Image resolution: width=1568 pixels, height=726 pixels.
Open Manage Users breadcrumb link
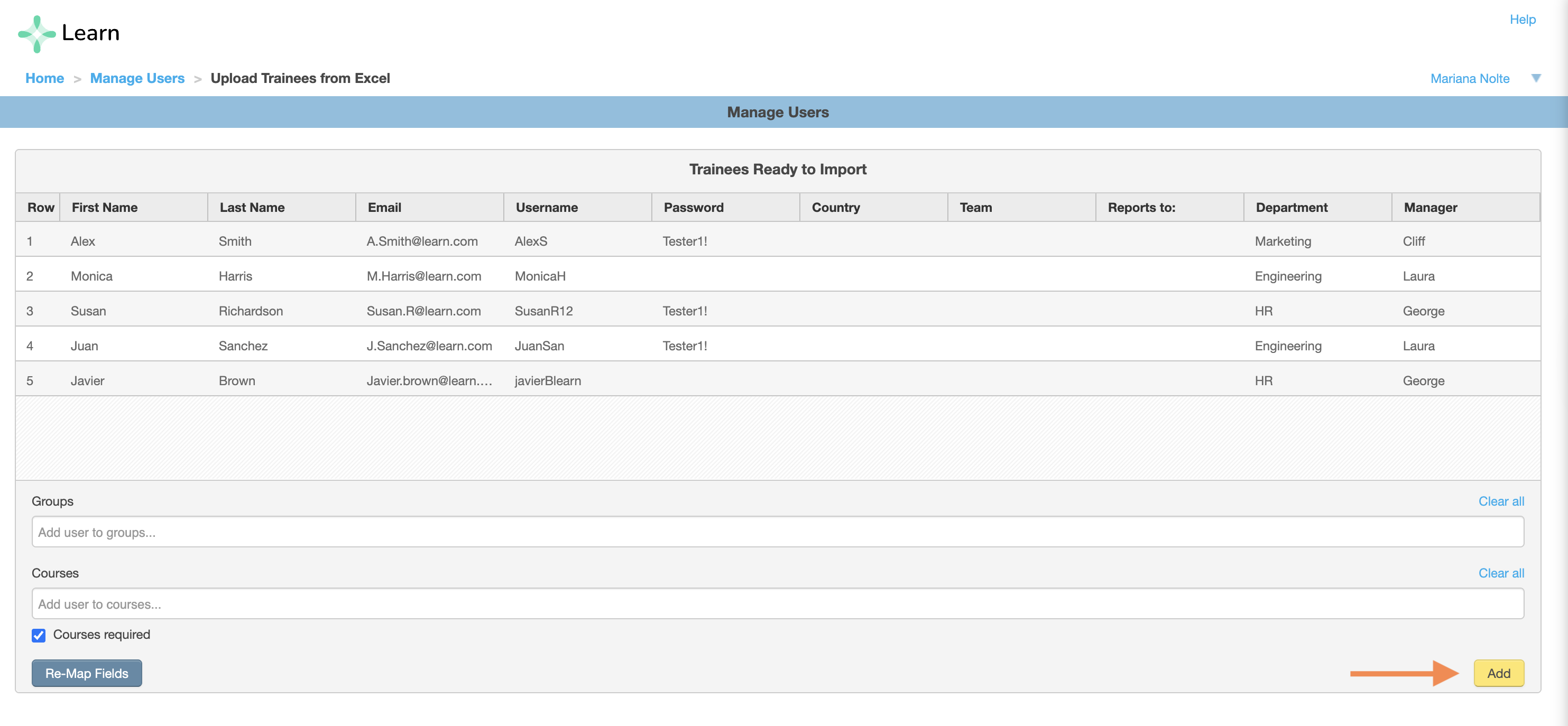[137, 79]
